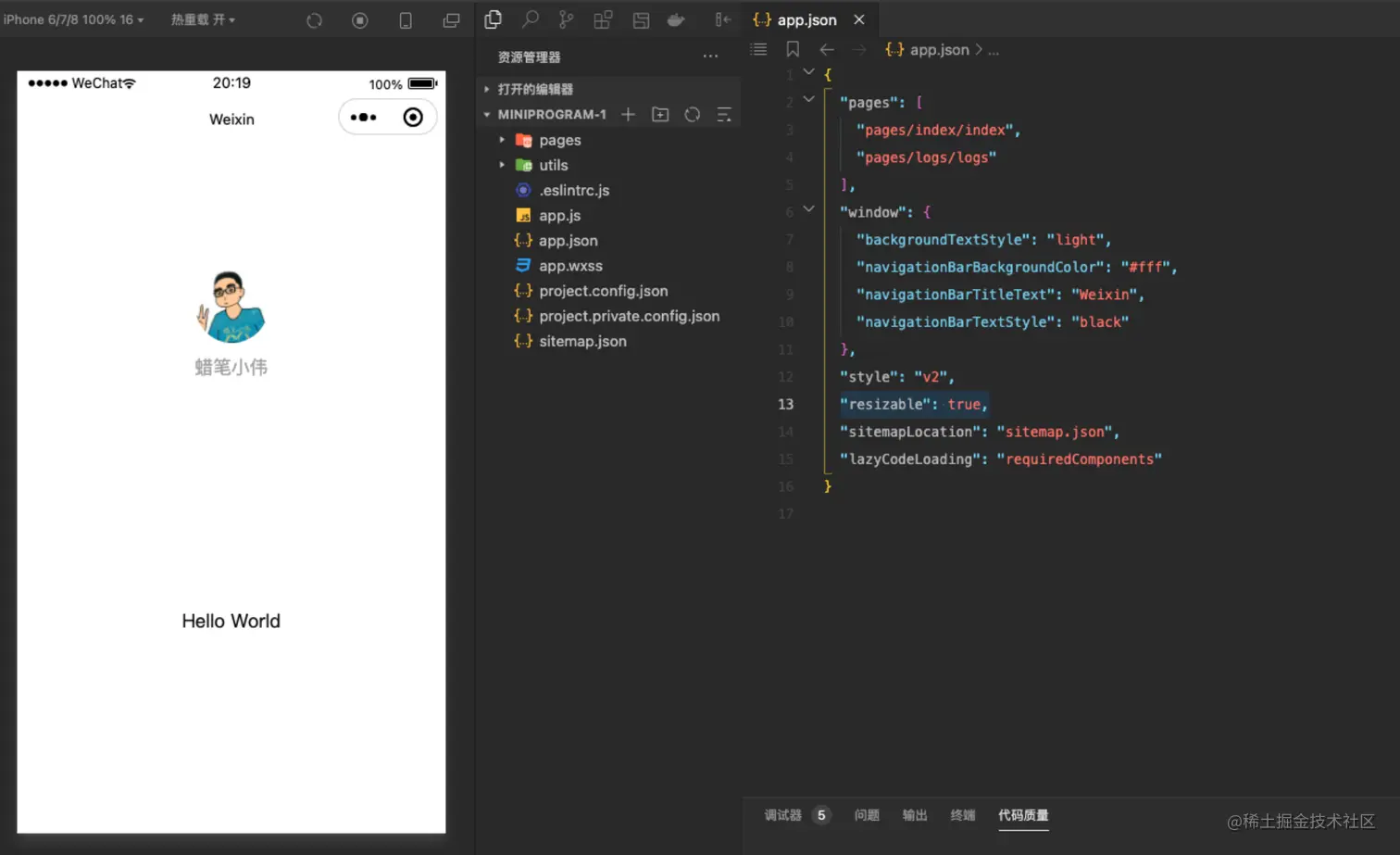The height and width of the screenshot is (855, 1400).
Task: Click the avatar image in simulator
Action: 231,307
